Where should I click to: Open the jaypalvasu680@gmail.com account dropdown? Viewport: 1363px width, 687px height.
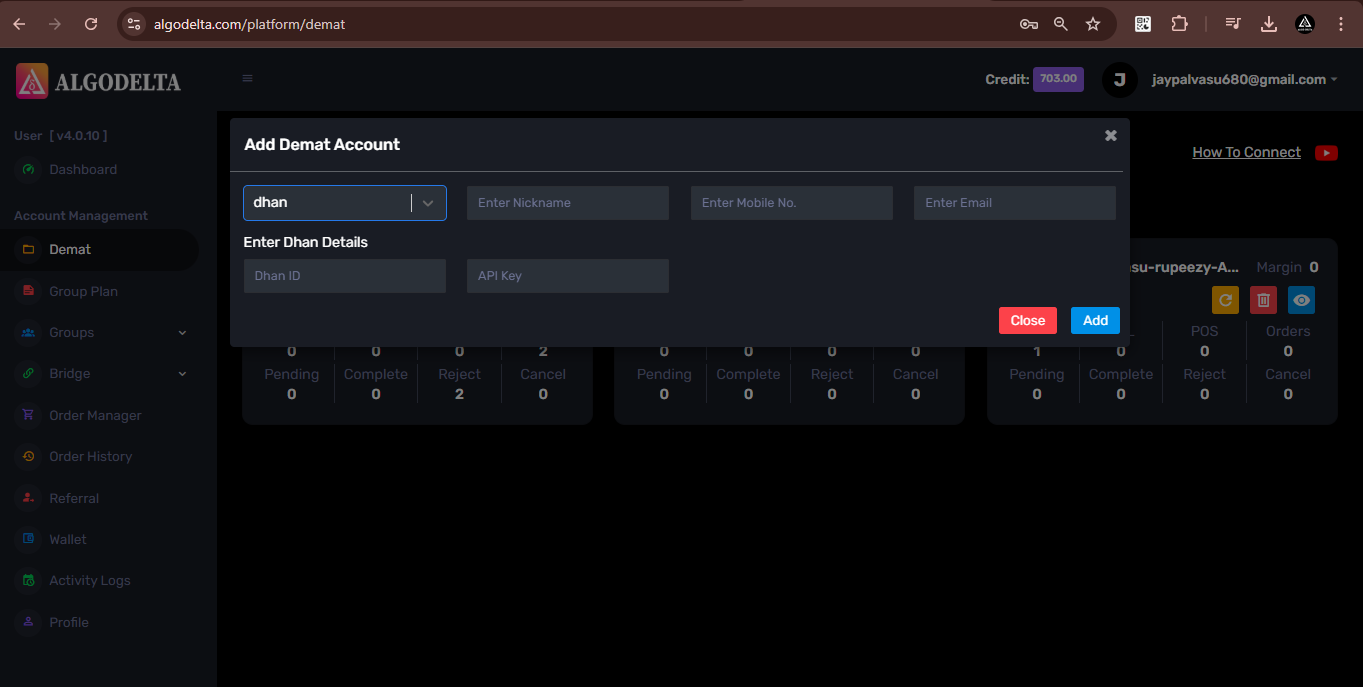[1245, 79]
